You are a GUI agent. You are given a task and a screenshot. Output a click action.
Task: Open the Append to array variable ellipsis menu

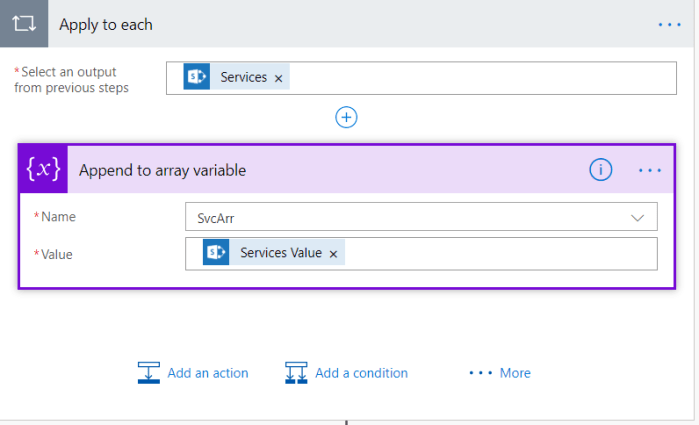(650, 171)
